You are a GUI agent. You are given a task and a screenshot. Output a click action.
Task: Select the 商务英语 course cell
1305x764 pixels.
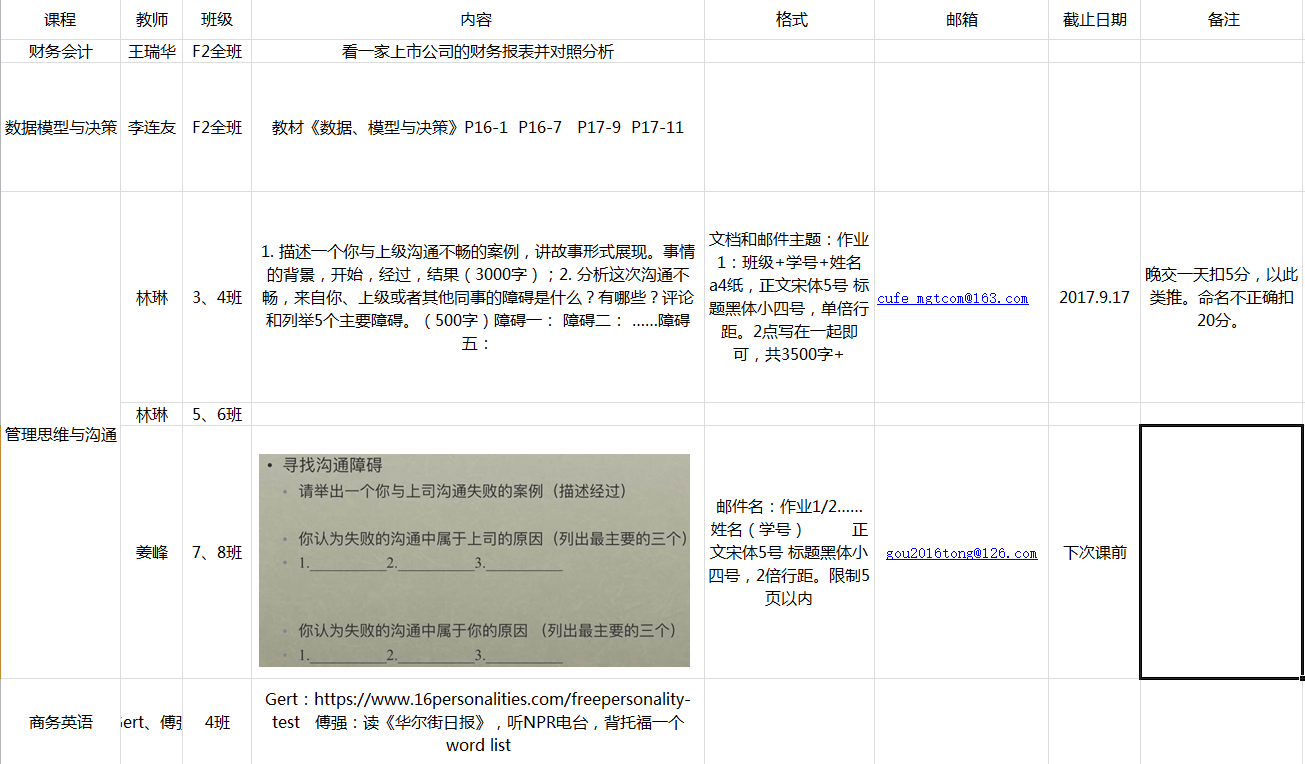pos(60,722)
